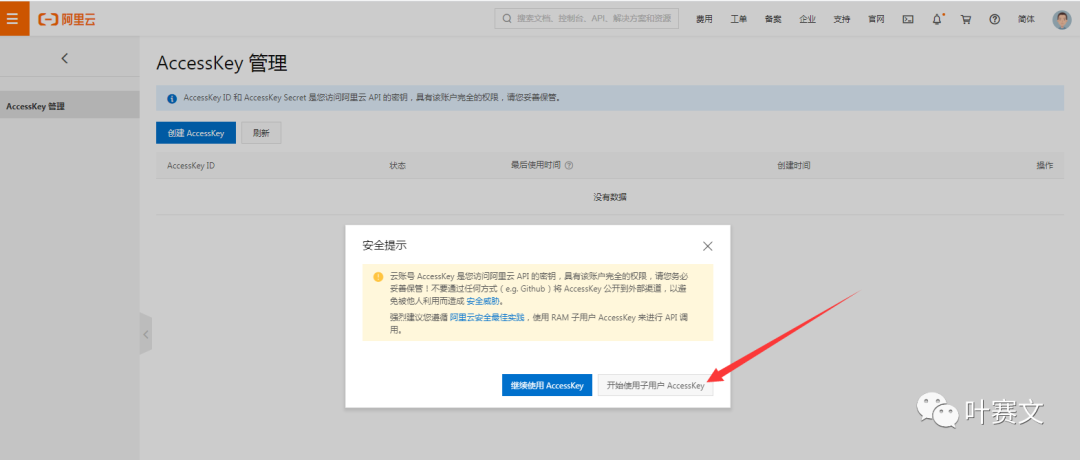
Task: Click the 状态 column header
Action: (x=397, y=166)
